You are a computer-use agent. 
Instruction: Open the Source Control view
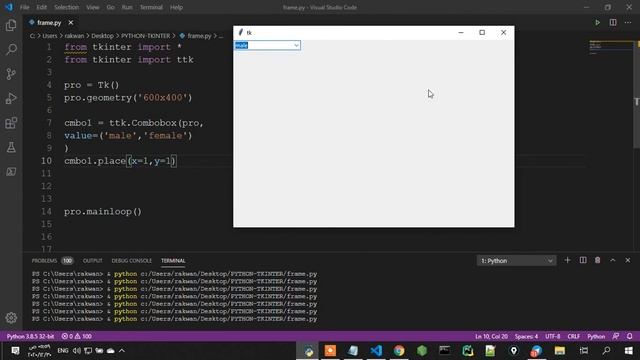pyautogui.click(x=11, y=74)
